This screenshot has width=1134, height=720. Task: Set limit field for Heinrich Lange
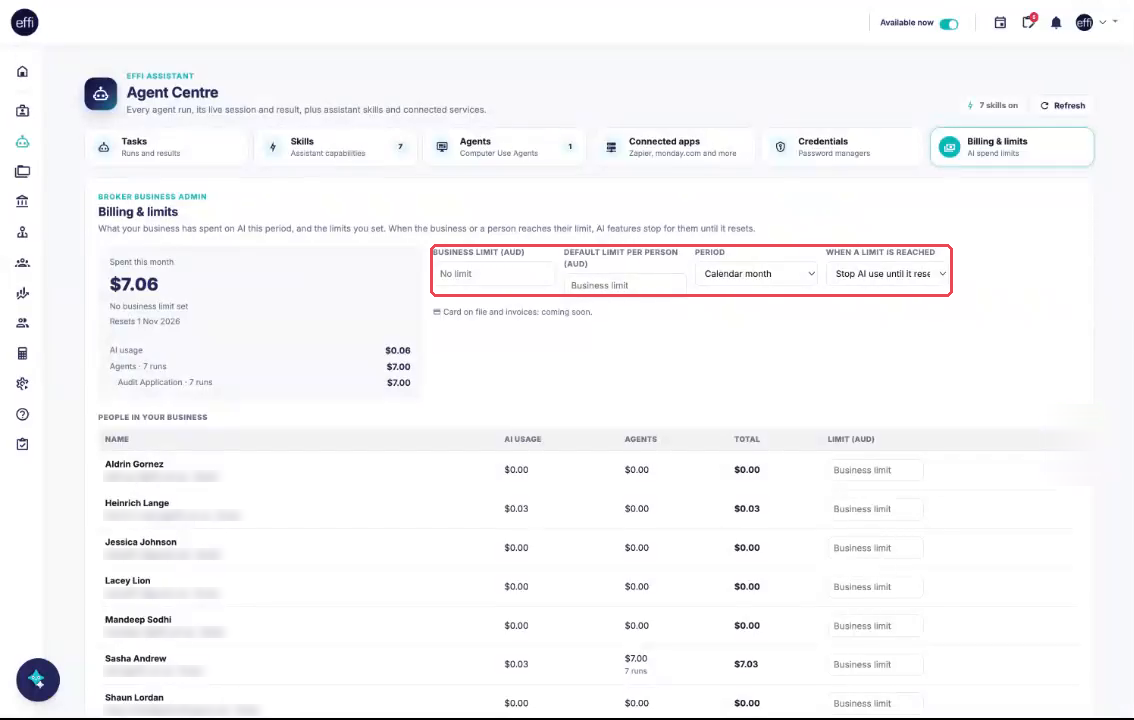click(875, 509)
